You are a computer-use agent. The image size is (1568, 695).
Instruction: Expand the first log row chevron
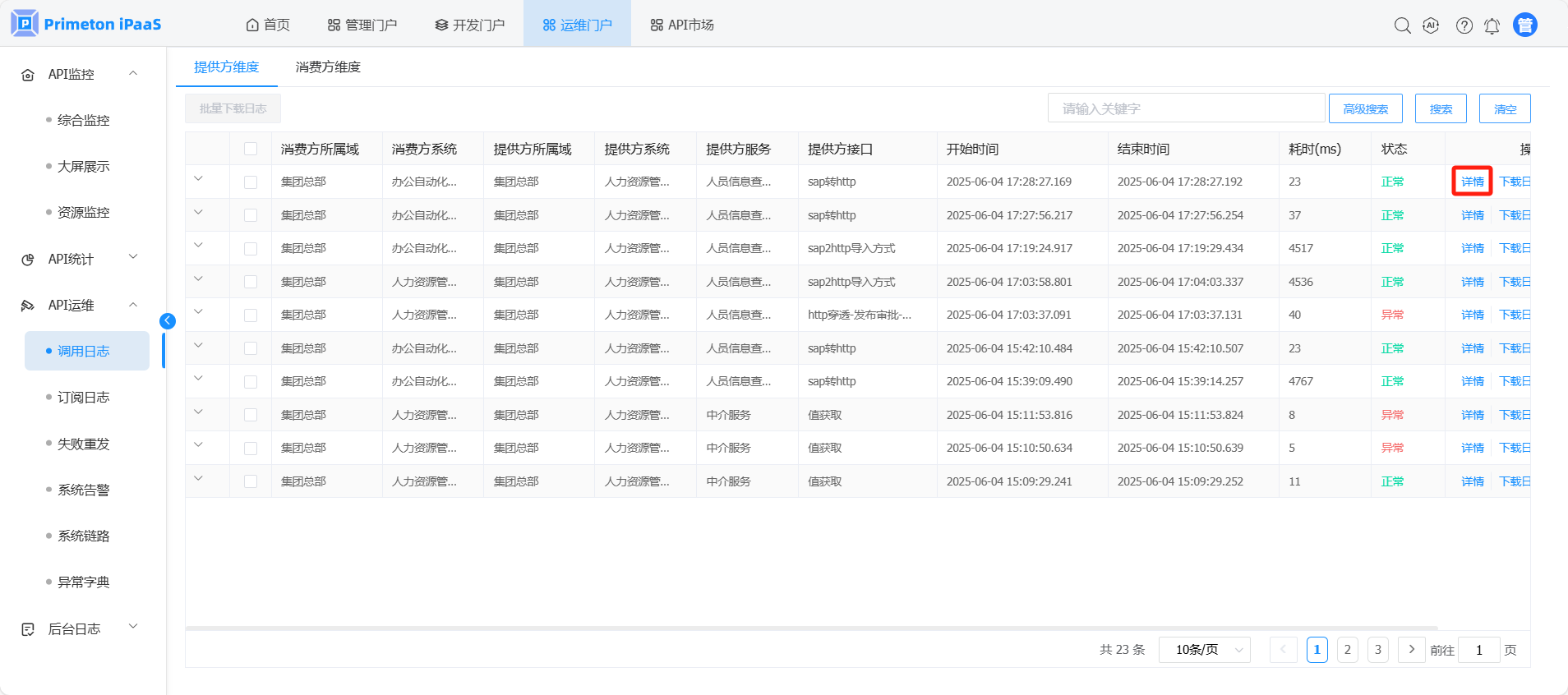click(198, 179)
